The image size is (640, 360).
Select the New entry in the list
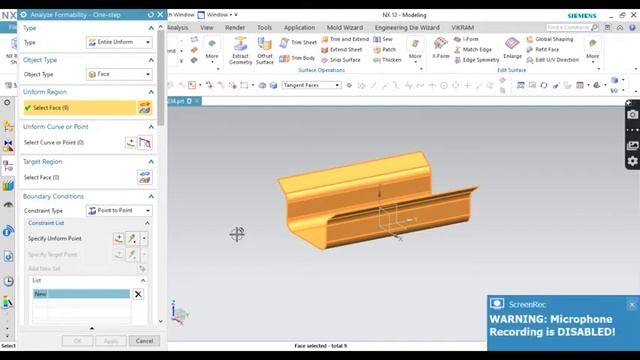[x=81, y=294]
